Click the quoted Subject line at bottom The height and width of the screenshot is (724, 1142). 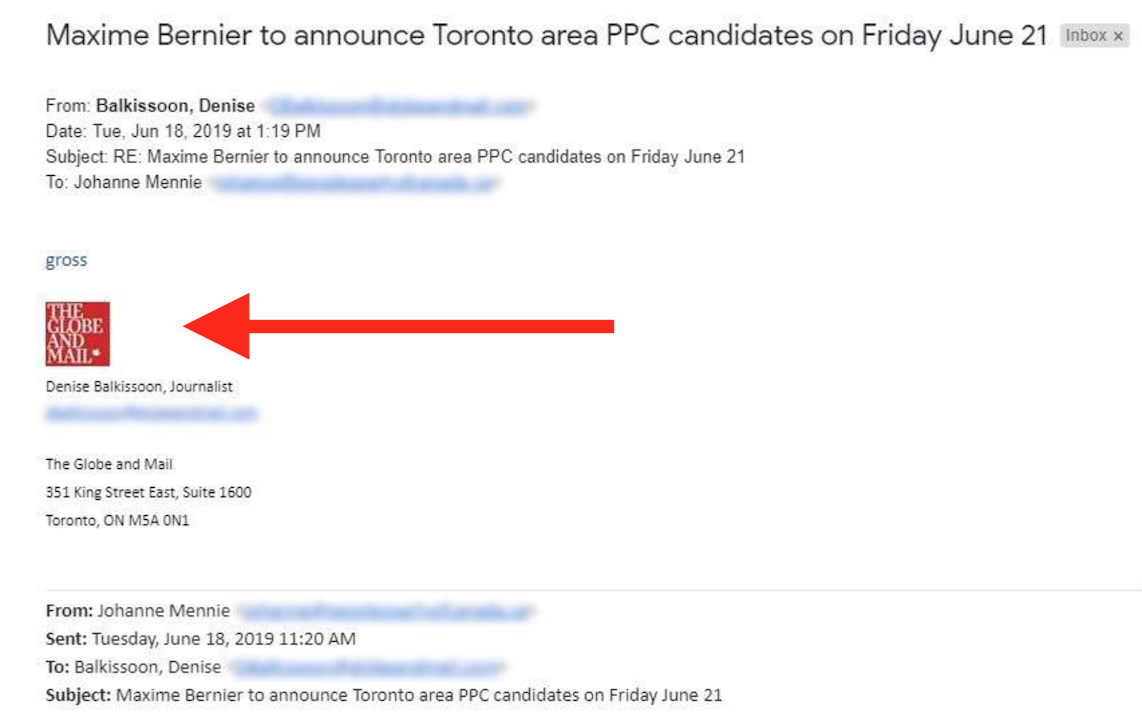[384, 695]
